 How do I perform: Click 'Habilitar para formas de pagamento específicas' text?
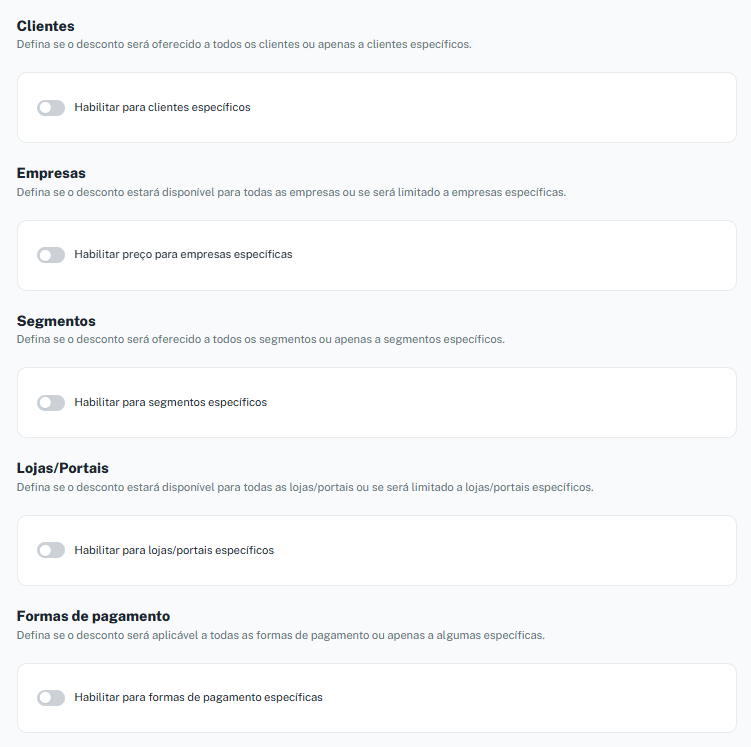click(198, 697)
